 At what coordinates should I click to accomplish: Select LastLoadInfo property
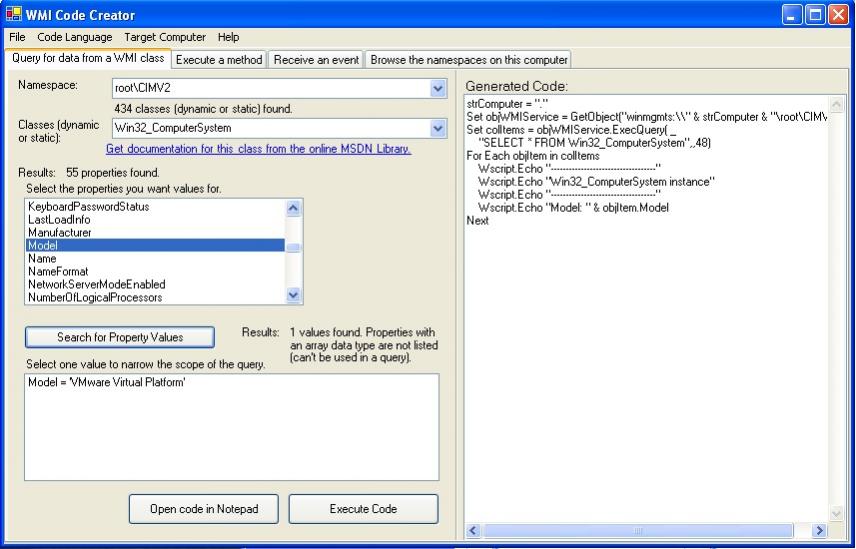coord(155,219)
